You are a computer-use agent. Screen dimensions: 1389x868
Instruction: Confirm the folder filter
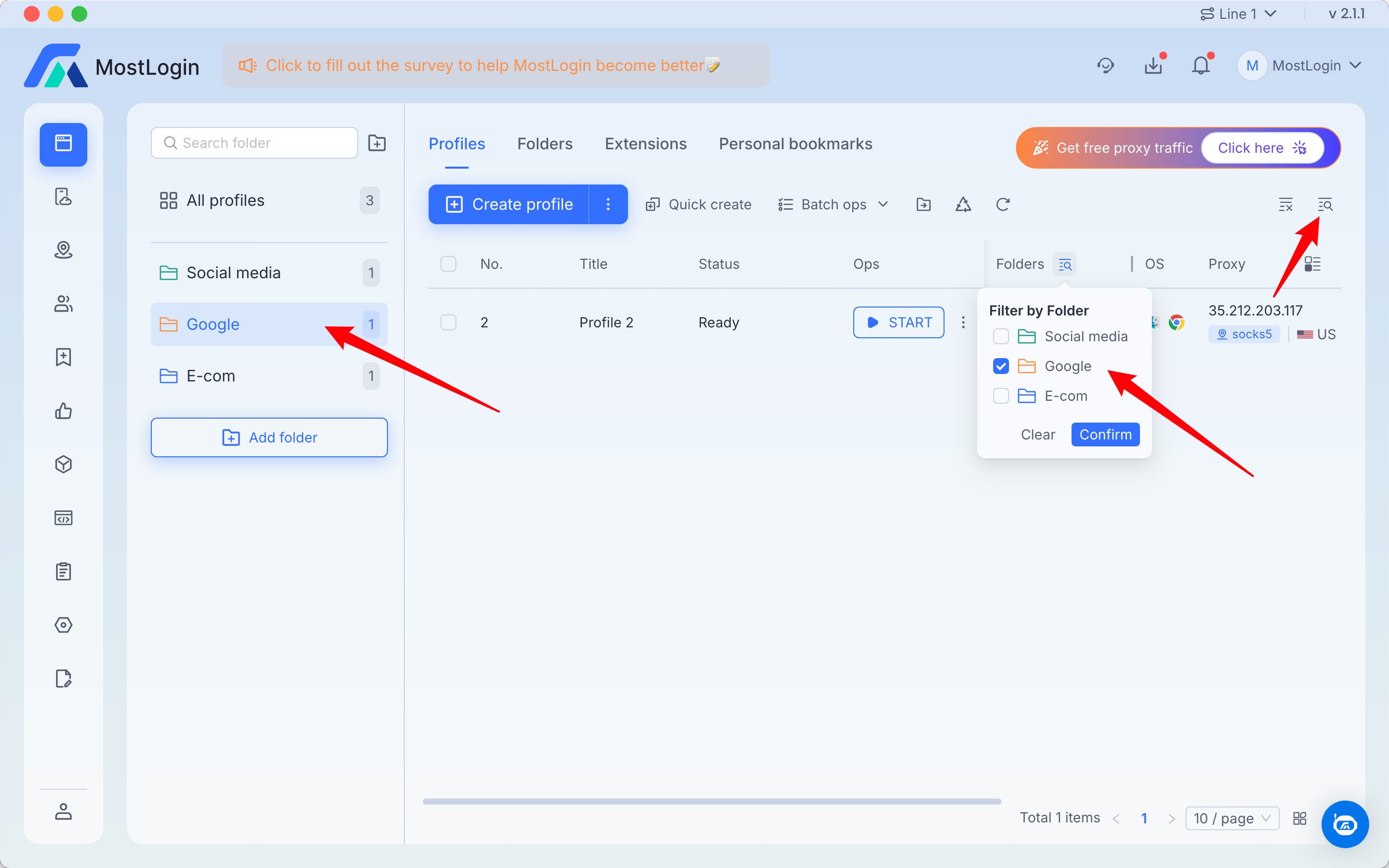[1105, 434]
